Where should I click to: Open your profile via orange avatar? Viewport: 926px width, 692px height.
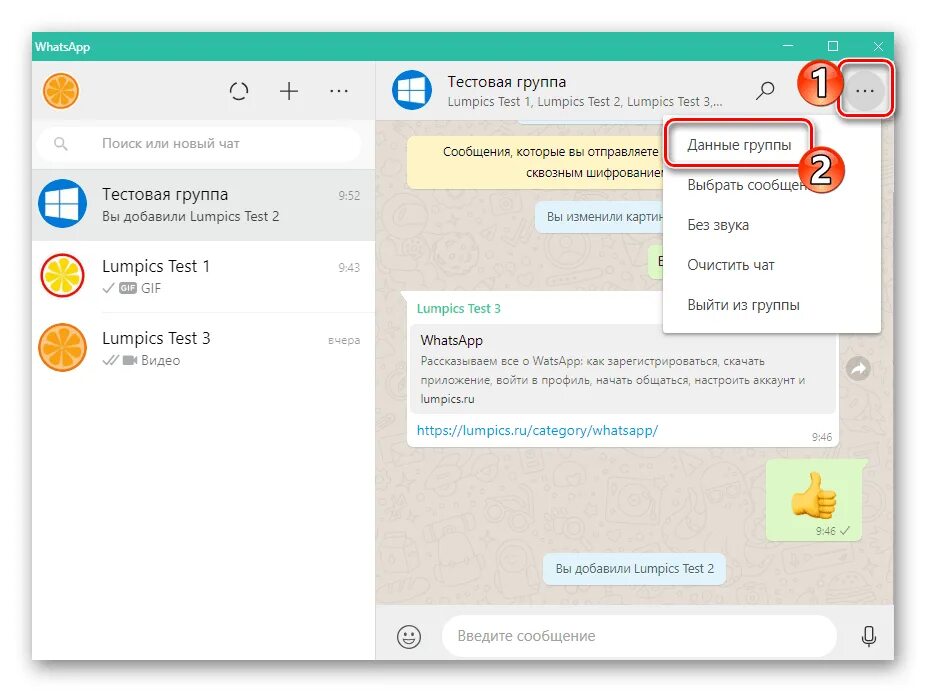point(61,91)
